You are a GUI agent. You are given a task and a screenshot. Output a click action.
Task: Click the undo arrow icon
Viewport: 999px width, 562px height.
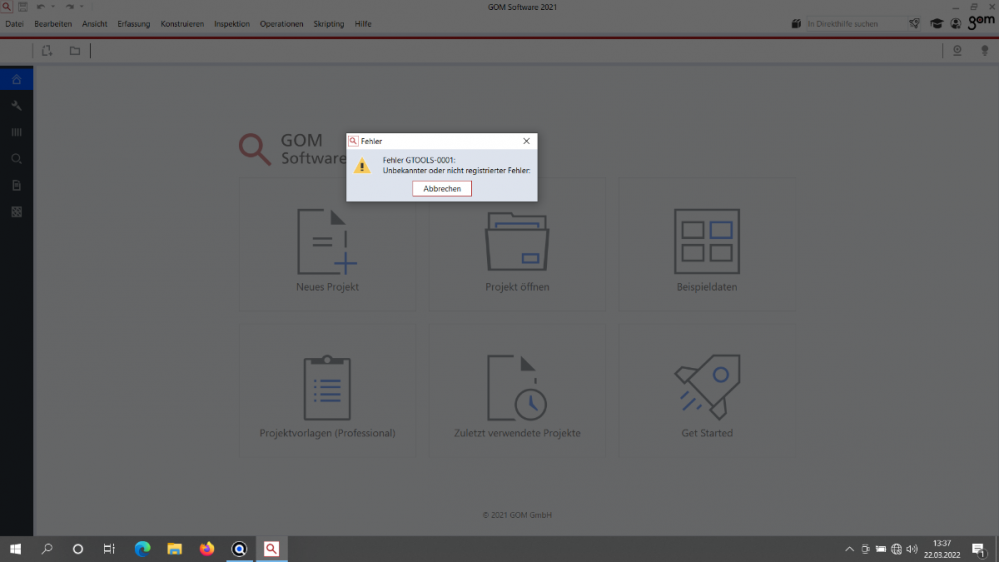tap(40, 6)
